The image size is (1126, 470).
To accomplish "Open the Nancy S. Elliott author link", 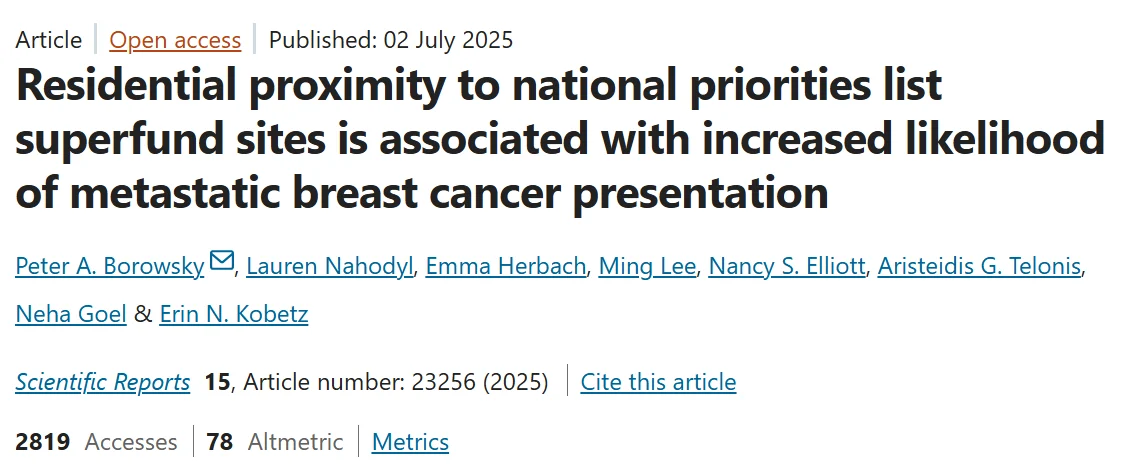I will coord(786,266).
